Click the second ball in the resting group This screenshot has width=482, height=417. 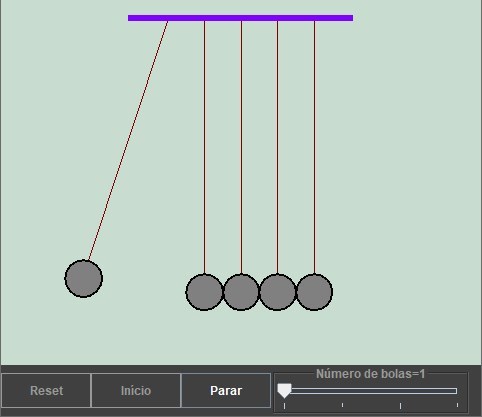(241, 292)
